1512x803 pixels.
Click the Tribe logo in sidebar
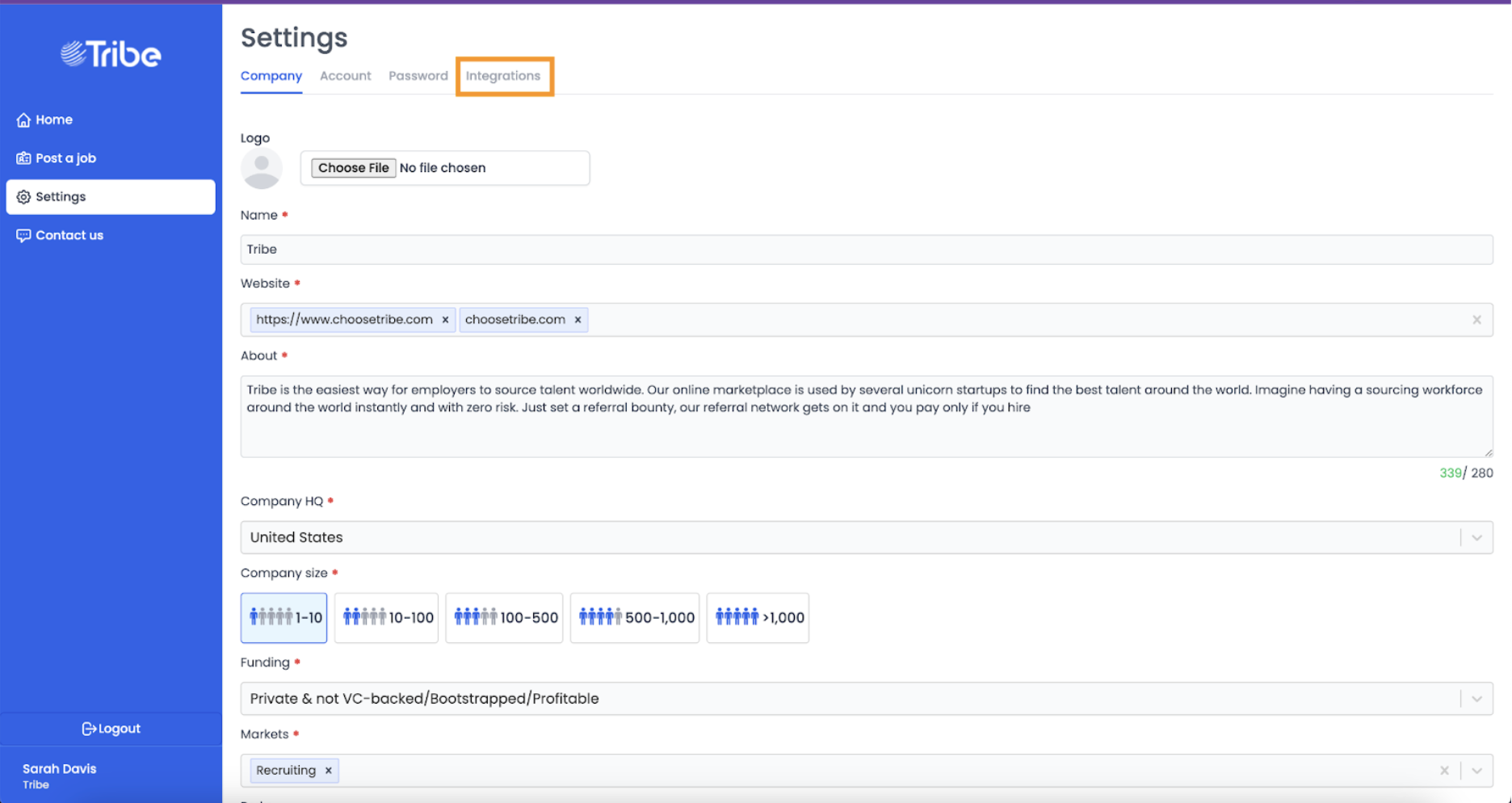111,54
